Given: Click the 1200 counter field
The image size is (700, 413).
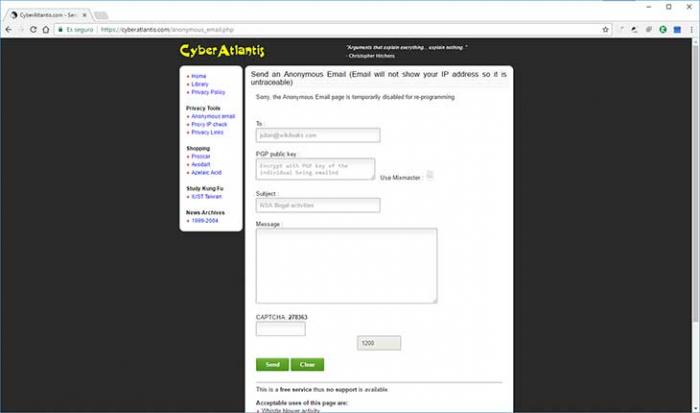Looking at the screenshot, I should point(379,343).
